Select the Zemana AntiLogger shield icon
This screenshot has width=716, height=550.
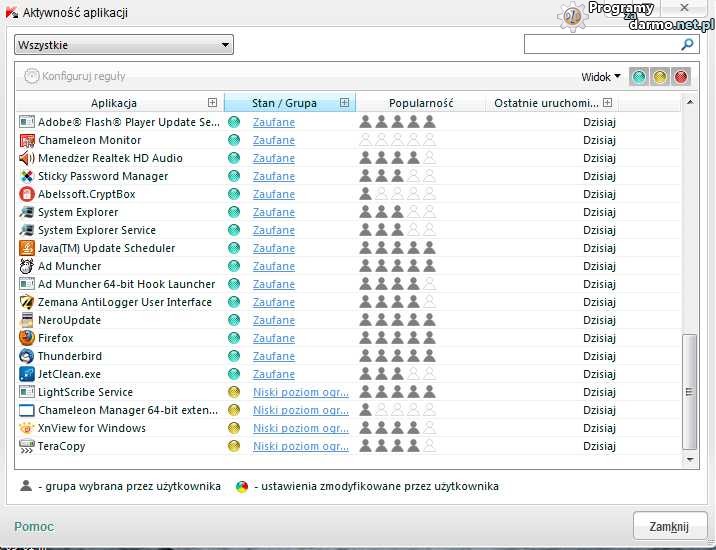27,302
